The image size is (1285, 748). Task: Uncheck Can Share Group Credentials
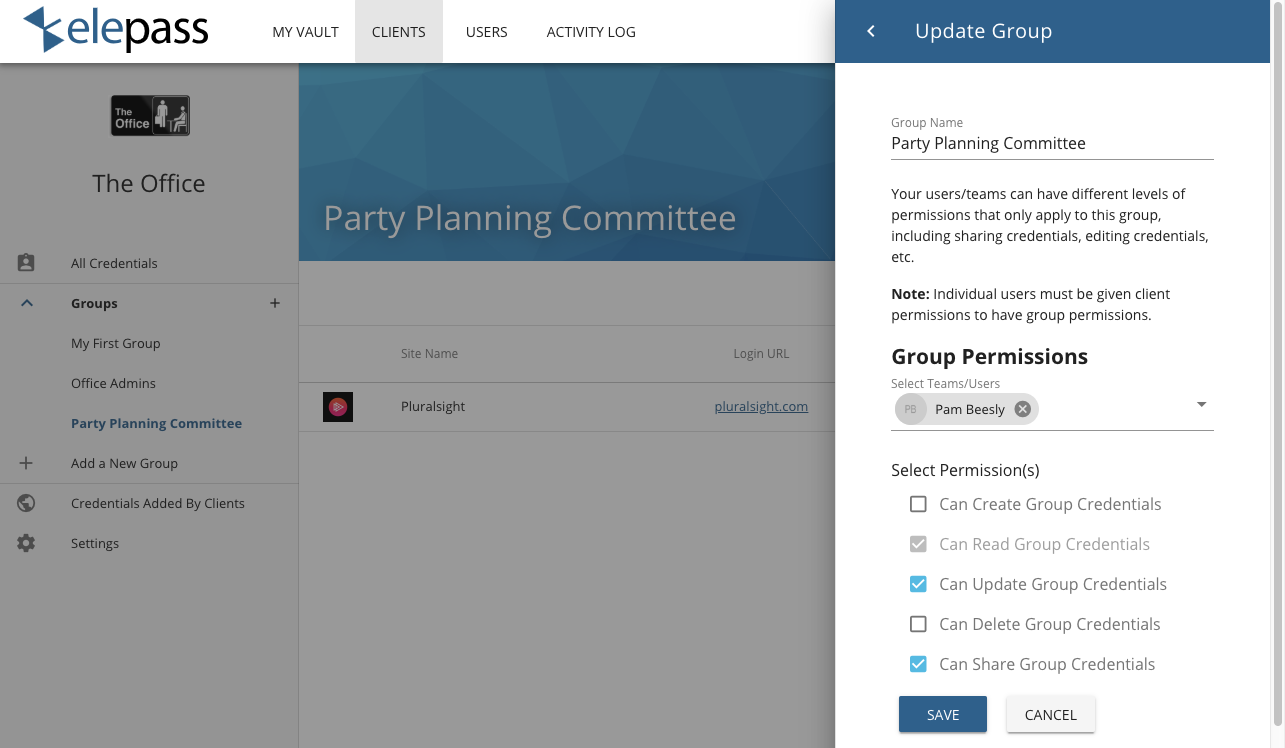pyautogui.click(x=918, y=664)
